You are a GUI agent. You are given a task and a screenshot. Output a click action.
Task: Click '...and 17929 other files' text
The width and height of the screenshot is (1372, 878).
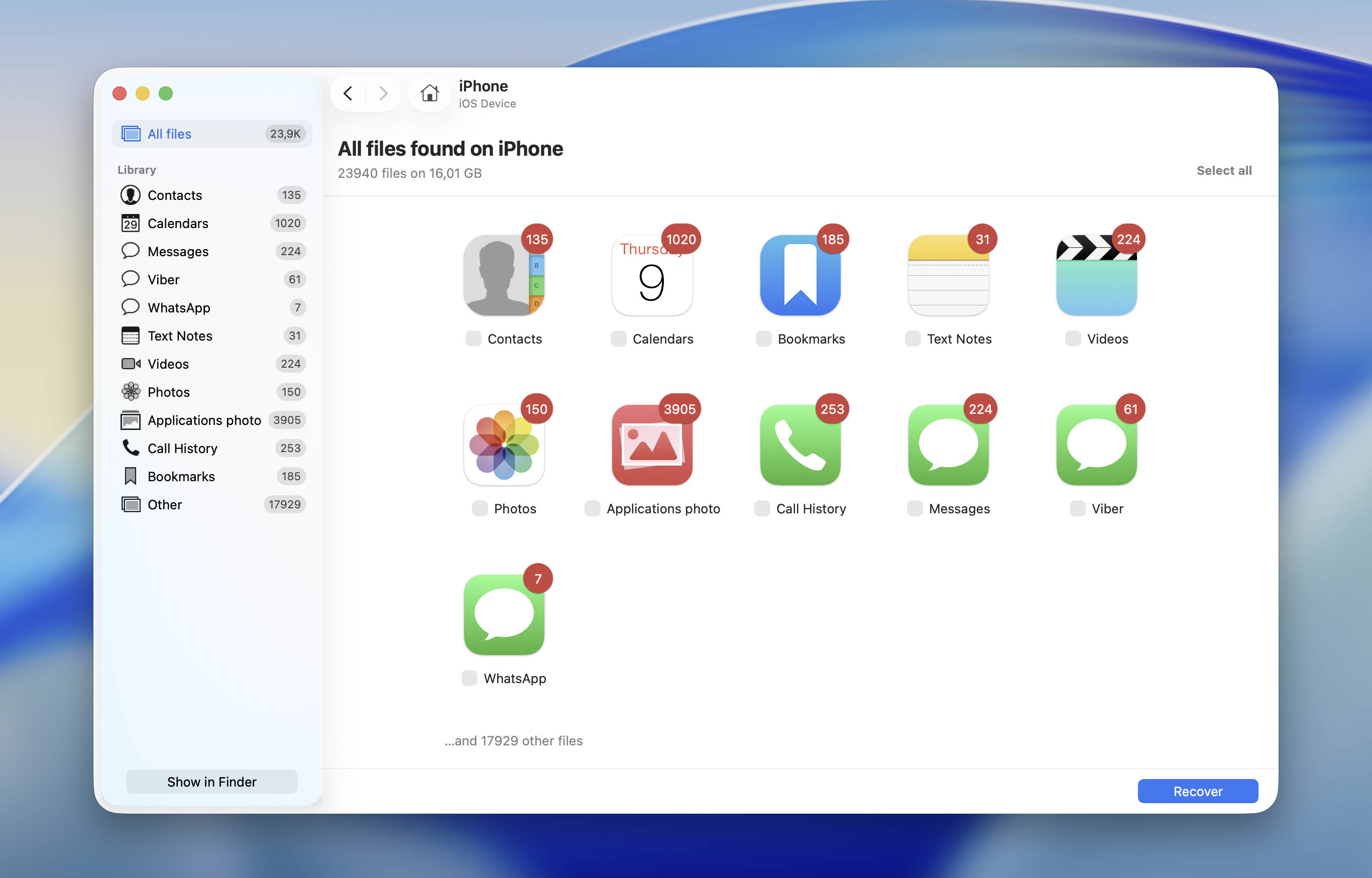click(x=514, y=740)
